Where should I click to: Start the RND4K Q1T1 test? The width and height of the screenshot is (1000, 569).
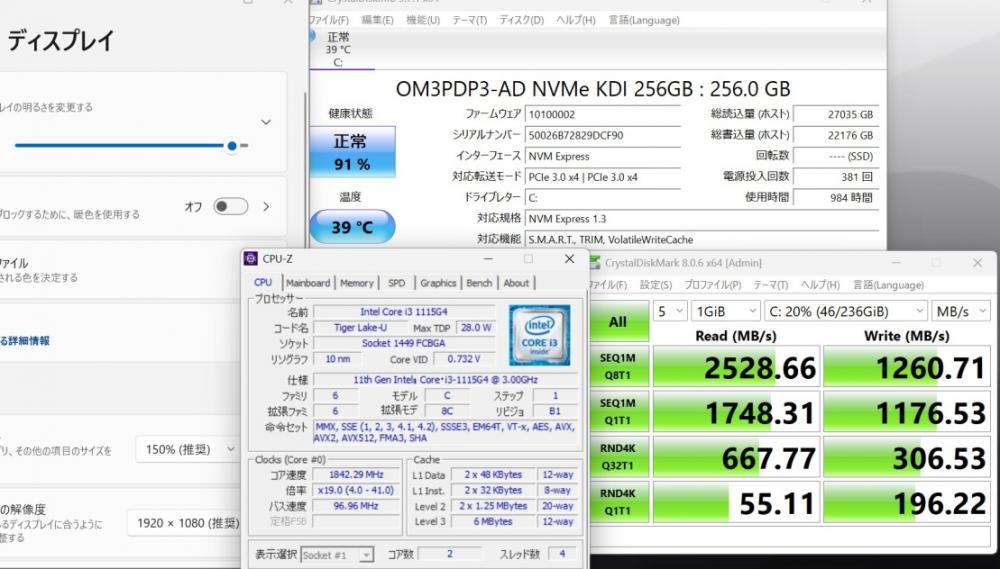(x=617, y=502)
